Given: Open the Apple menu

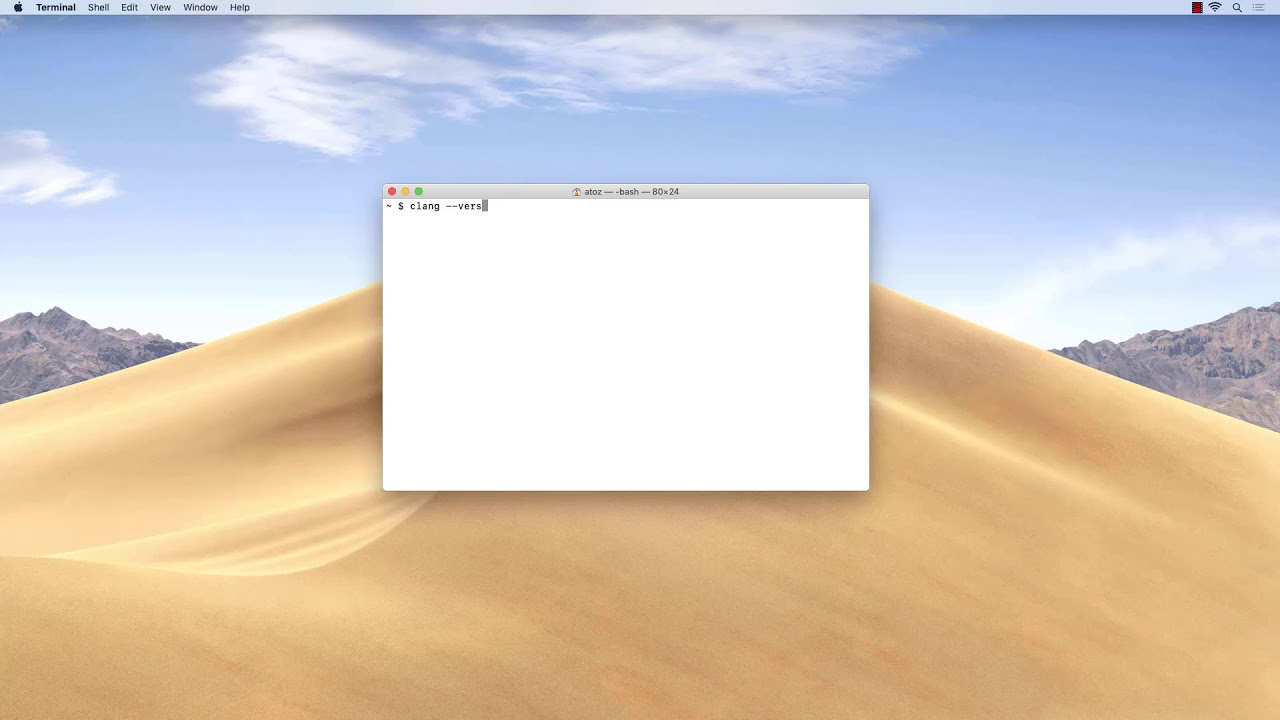Looking at the screenshot, I should 18,7.
